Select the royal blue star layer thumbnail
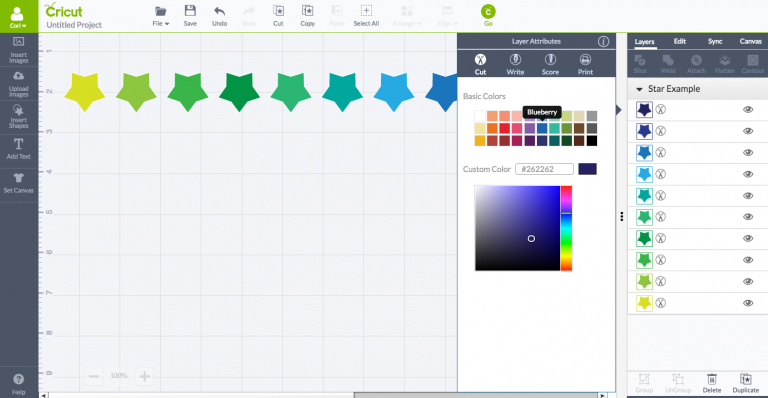The width and height of the screenshot is (768, 398). (644, 153)
